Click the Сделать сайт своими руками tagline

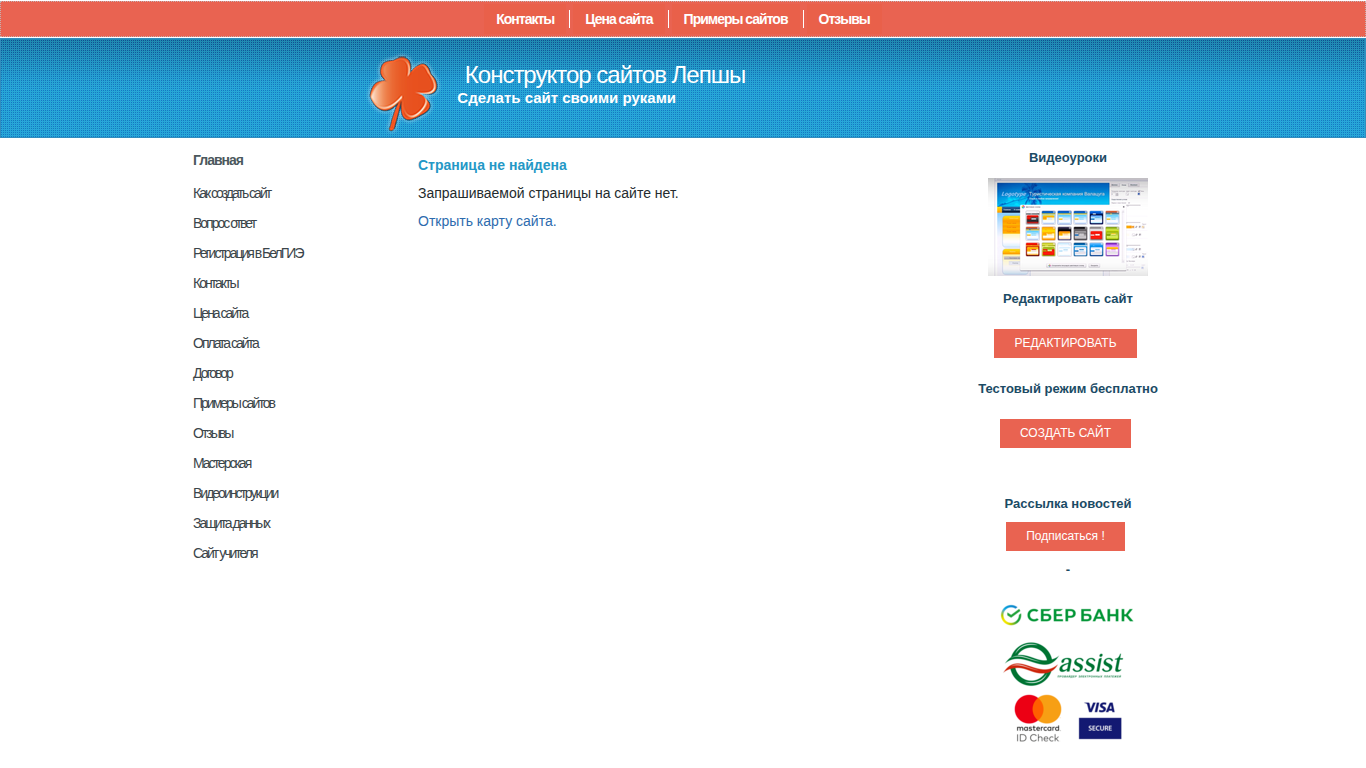(x=567, y=98)
